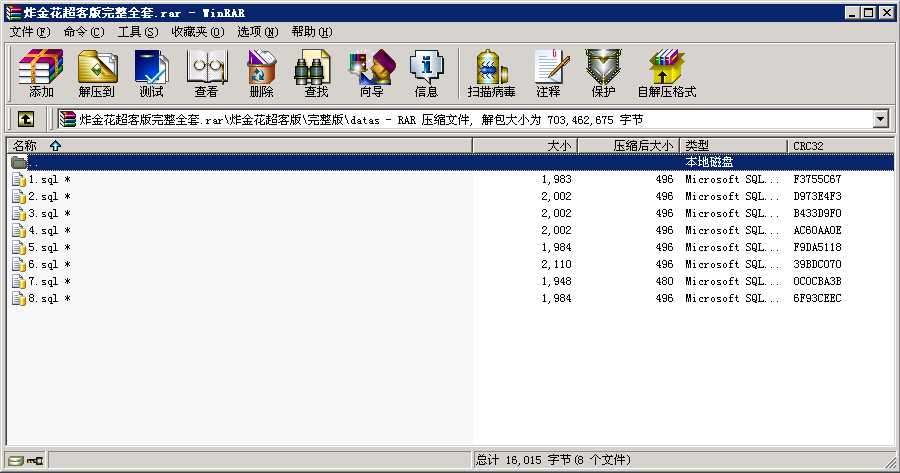Screen dimensions: 900x473
Task: Click the size value 2,110
Action: (556, 265)
